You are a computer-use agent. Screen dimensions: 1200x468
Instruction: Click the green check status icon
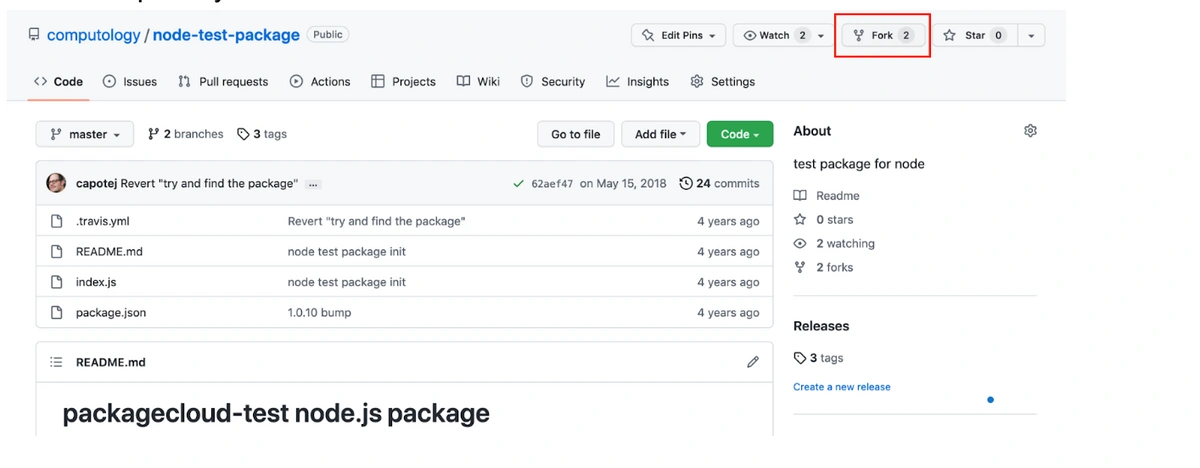click(518, 184)
